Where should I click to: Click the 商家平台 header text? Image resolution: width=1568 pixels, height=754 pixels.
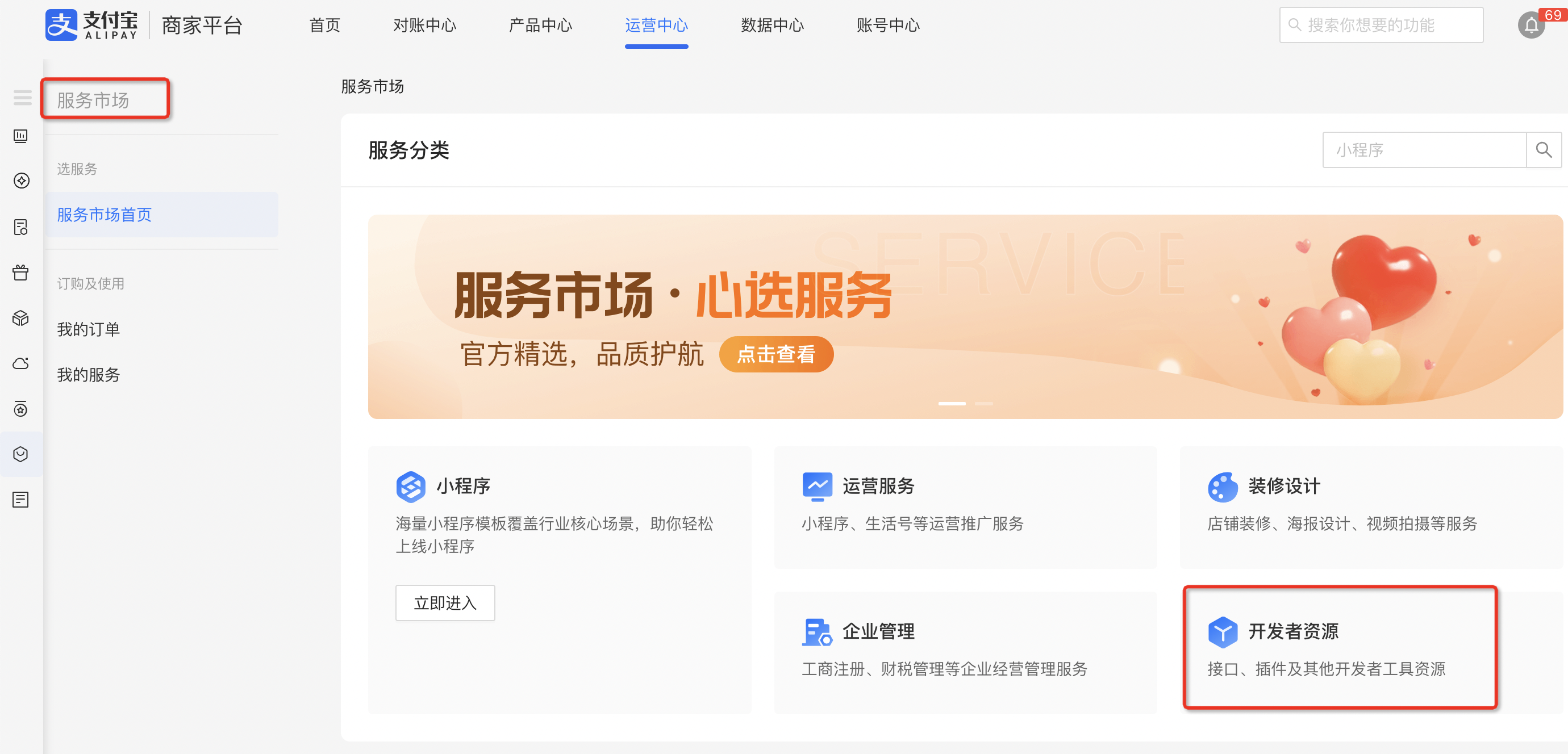point(202,26)
